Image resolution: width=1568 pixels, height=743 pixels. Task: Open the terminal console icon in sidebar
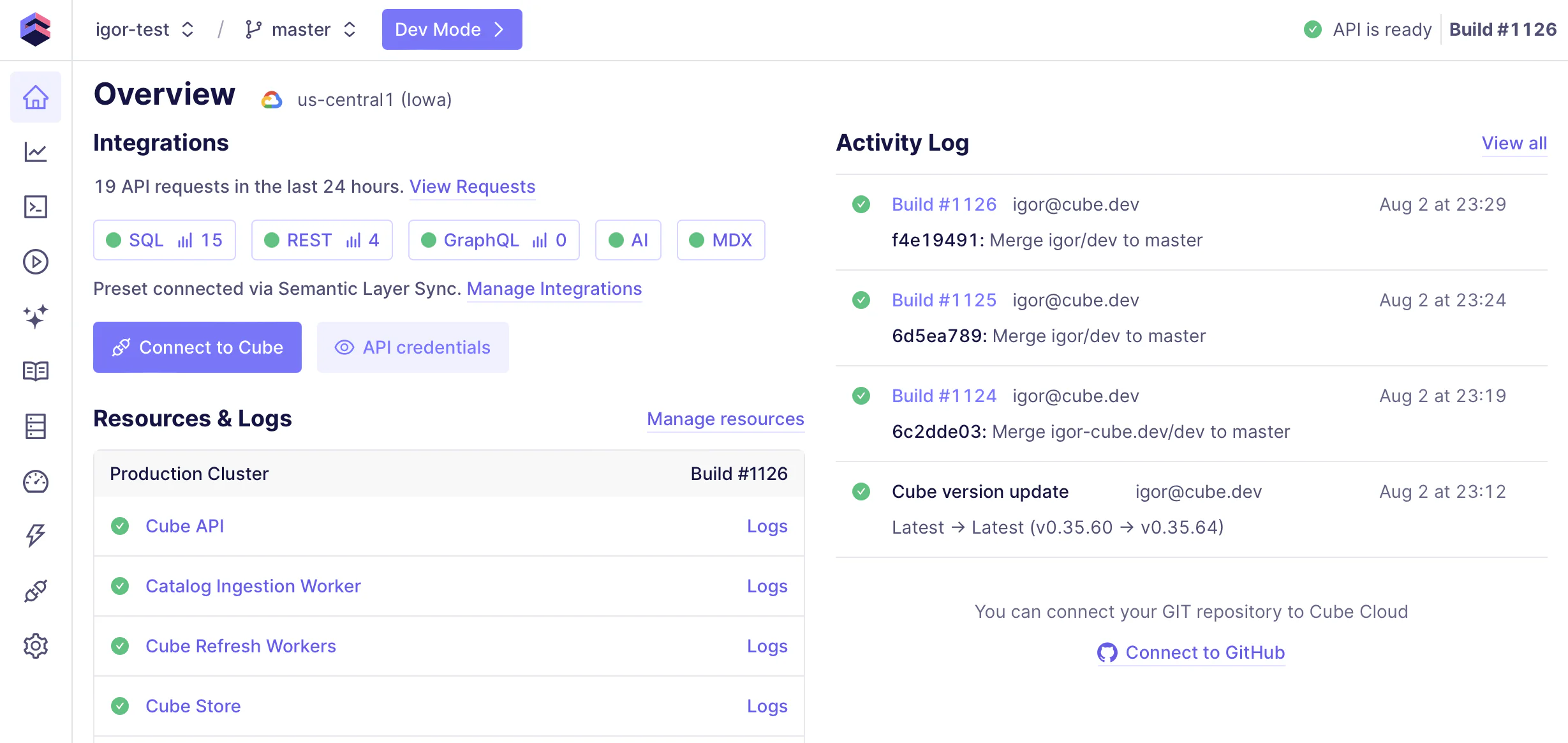(x=36, y=207)
